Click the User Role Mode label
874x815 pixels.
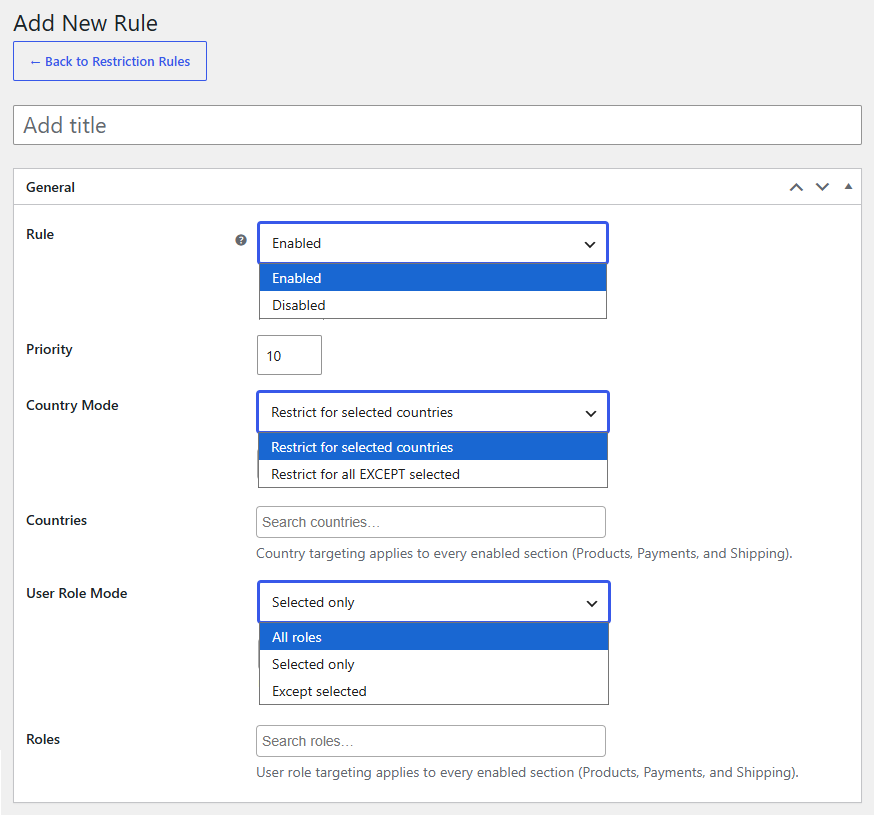click(76, 593)
